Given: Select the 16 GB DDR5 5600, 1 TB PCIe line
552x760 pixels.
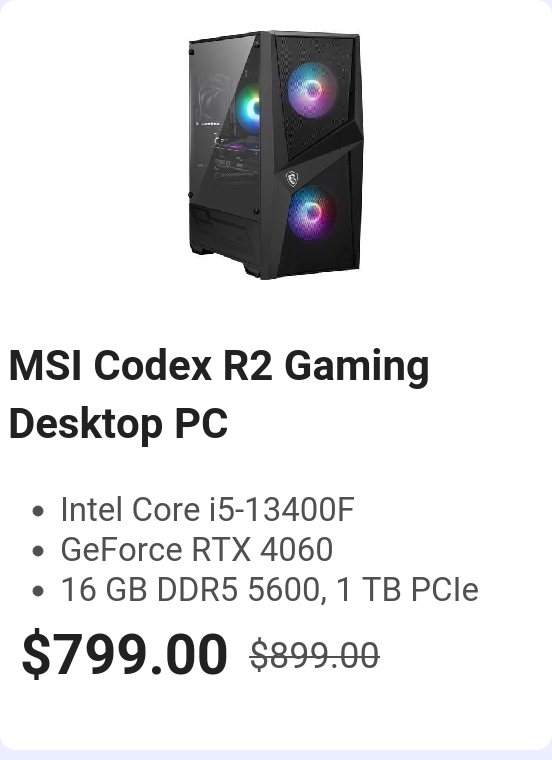Looking at the screenshot, I should 269,590.
